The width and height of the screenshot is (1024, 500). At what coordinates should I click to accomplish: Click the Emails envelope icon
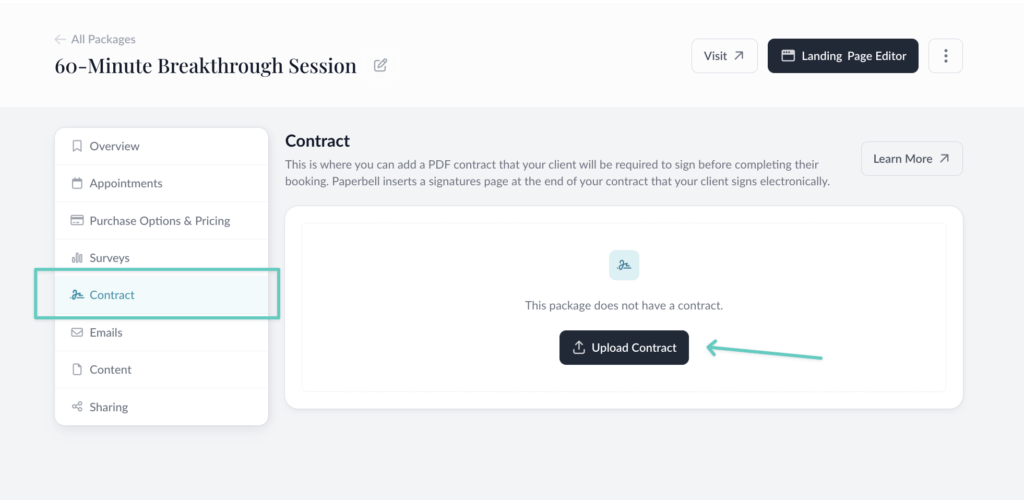click(77, 332)
